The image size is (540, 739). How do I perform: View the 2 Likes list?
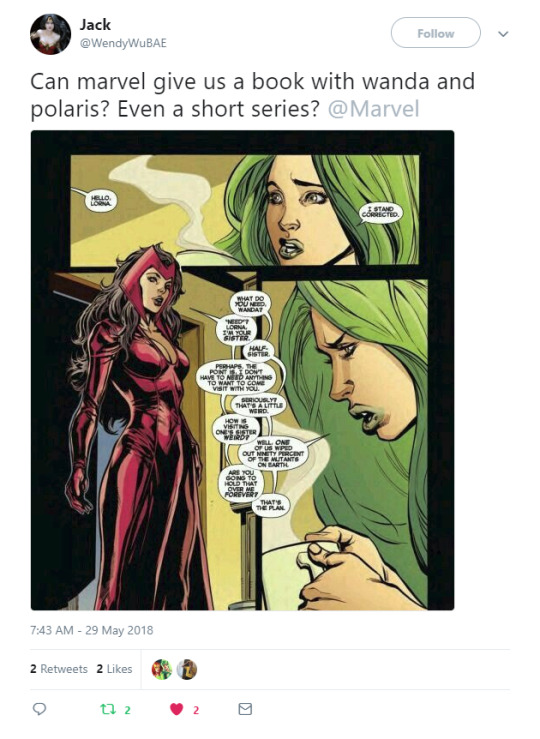(x=115, y=669)
